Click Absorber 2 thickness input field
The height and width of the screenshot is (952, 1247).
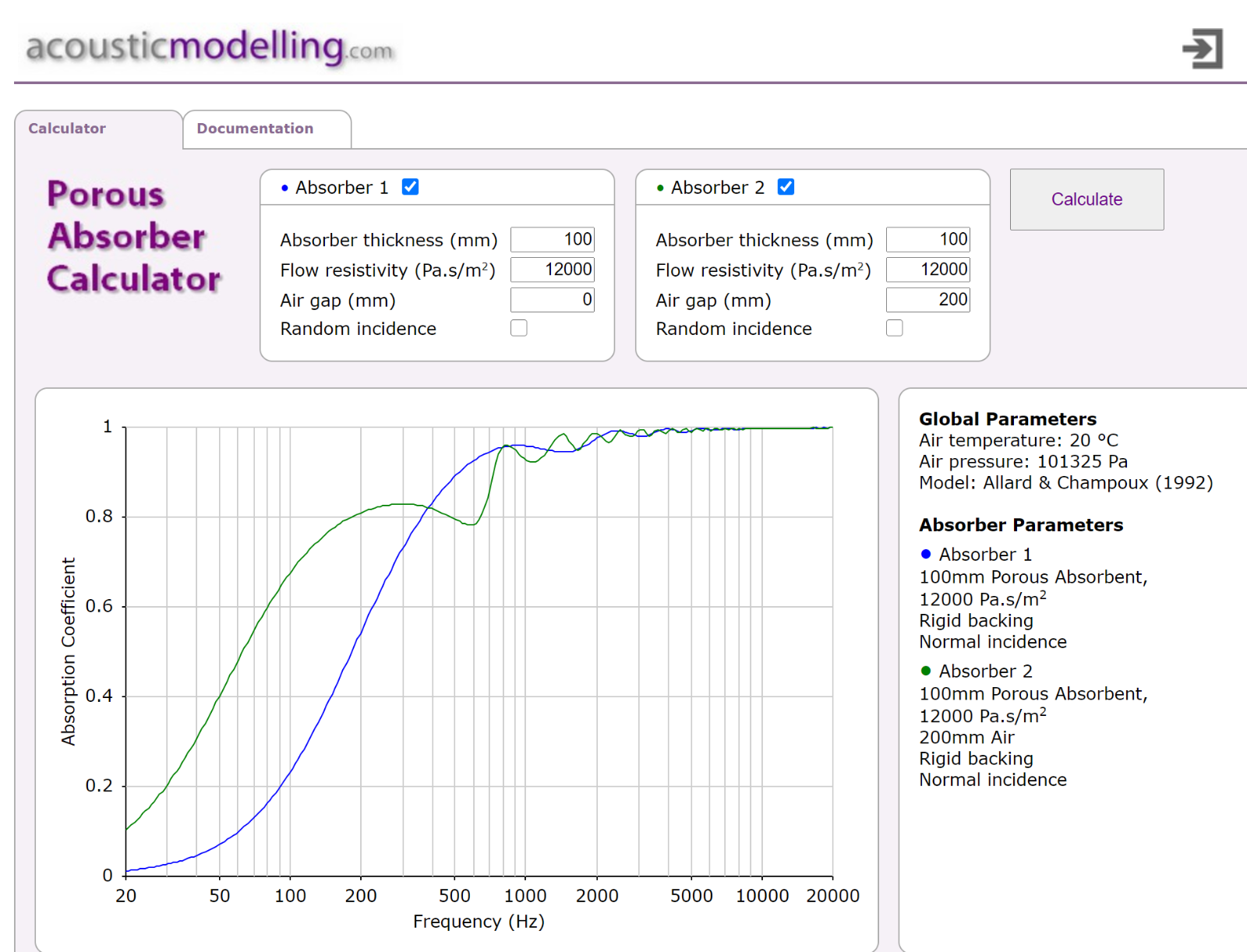[x=928, y=239]
